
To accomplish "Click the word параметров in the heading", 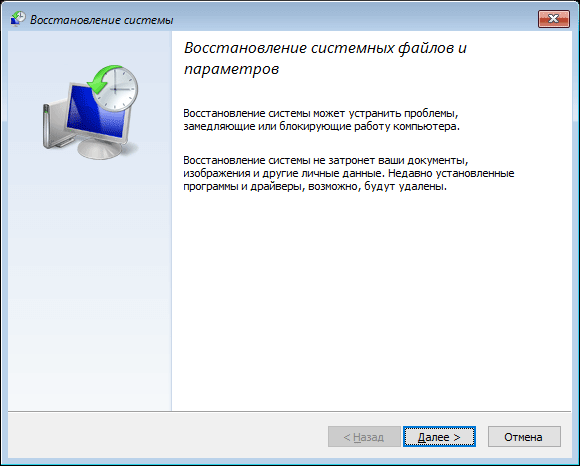I will [231, 69].
